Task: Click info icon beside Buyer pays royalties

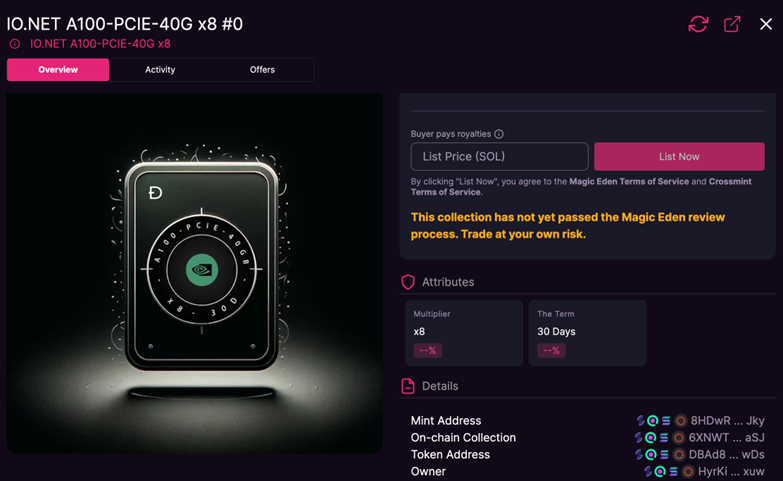Action: [x=499, y=134]
